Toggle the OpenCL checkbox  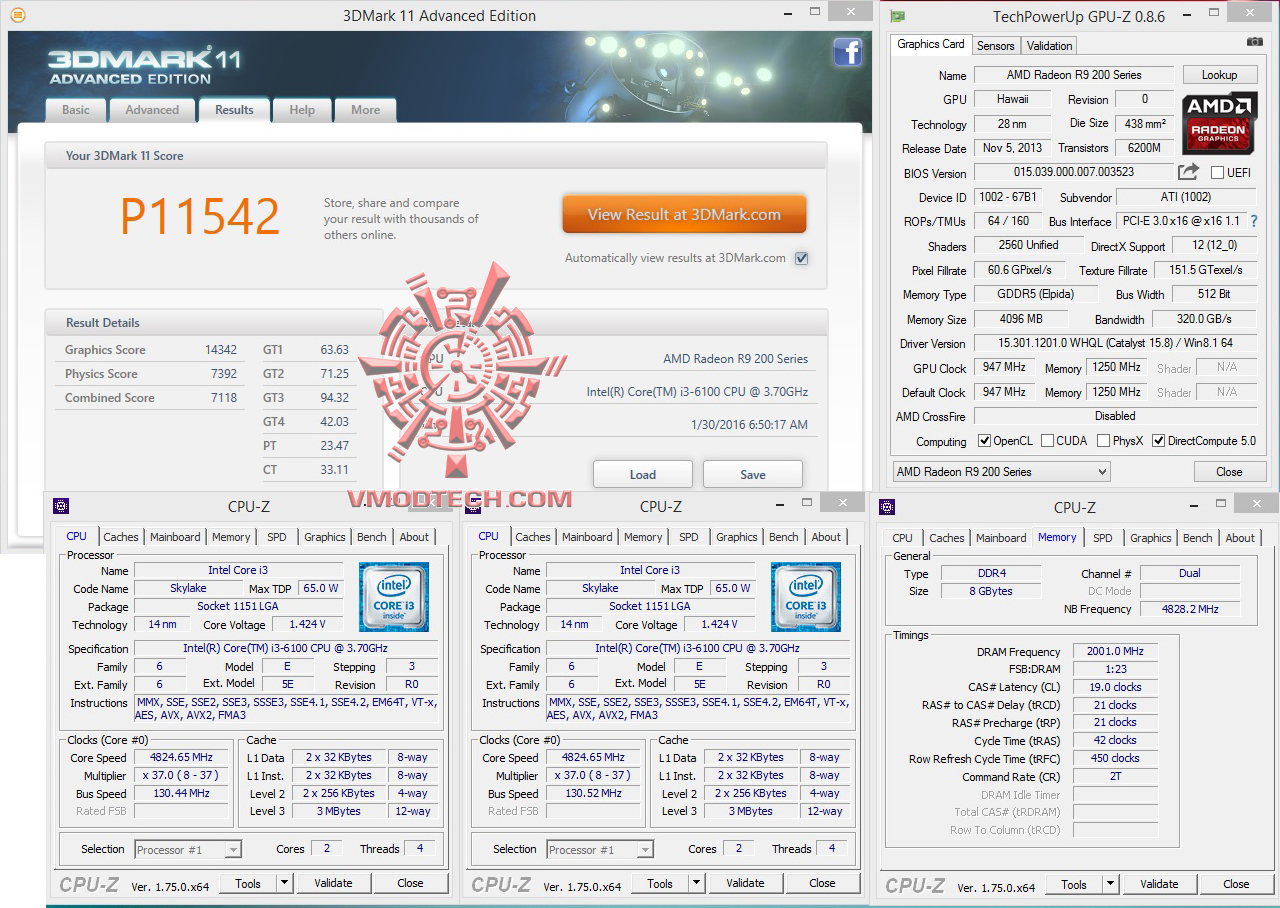(x=985, y=441)
